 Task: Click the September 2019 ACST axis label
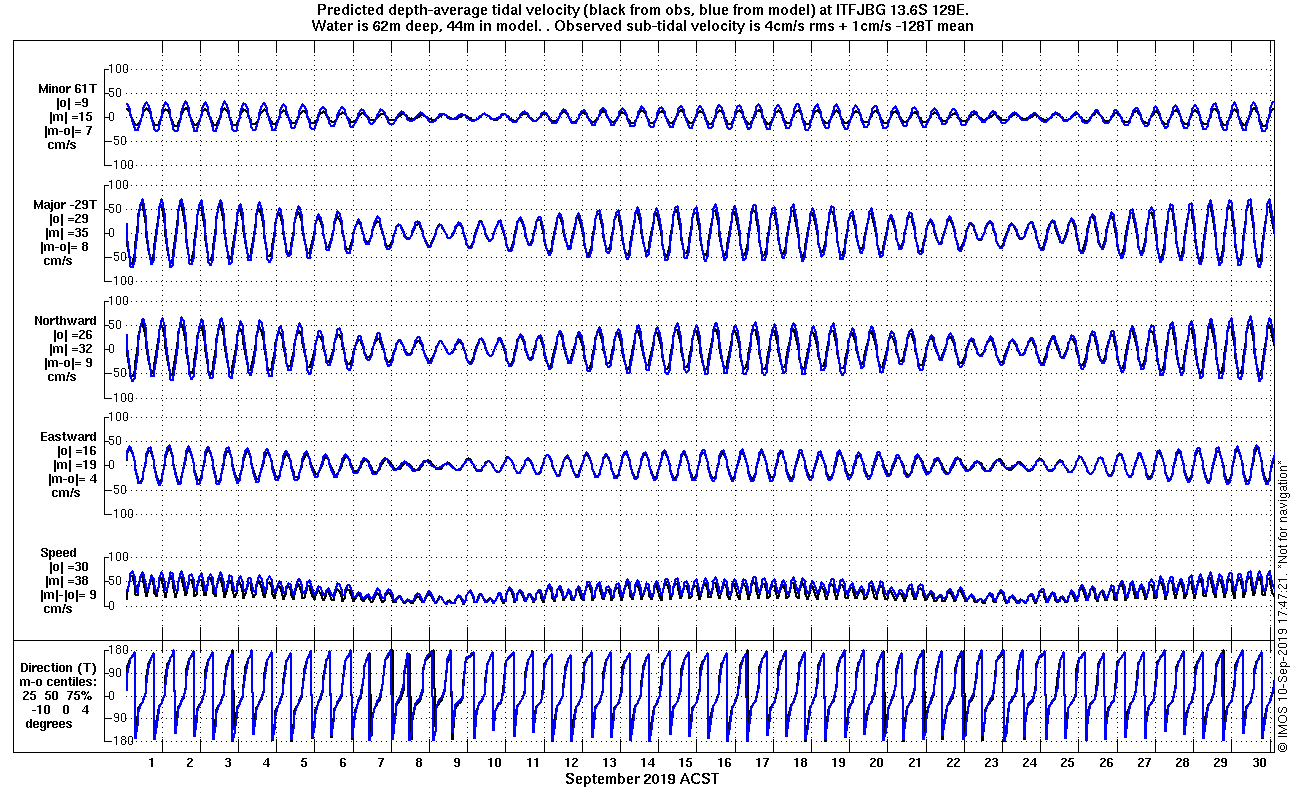641,779
